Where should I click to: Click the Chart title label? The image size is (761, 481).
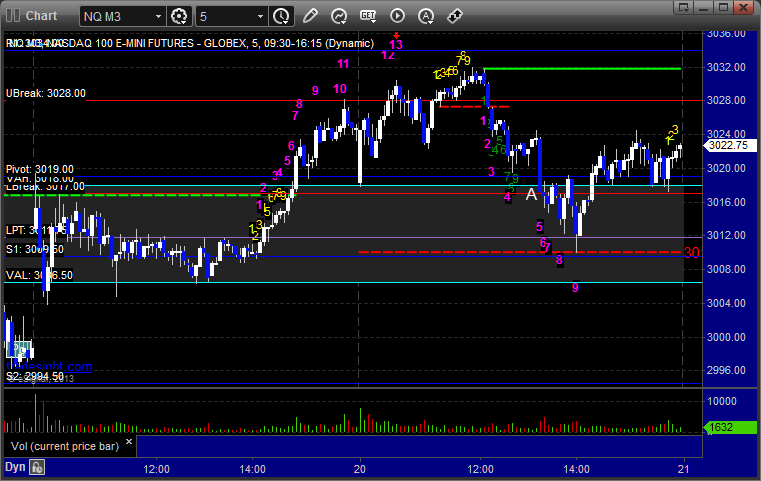point(41,16)
